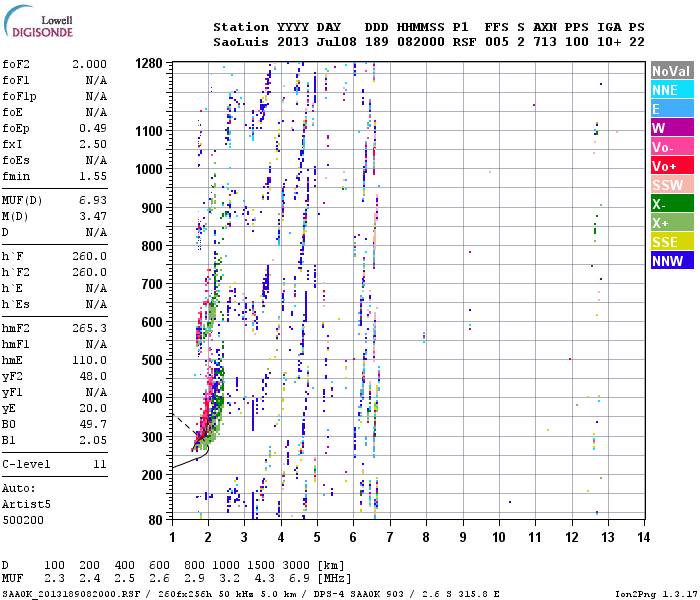Click the MUF(D) value 6.93
Image resolution: width=700 pixels, height=600 pixels.
point(93,200)
